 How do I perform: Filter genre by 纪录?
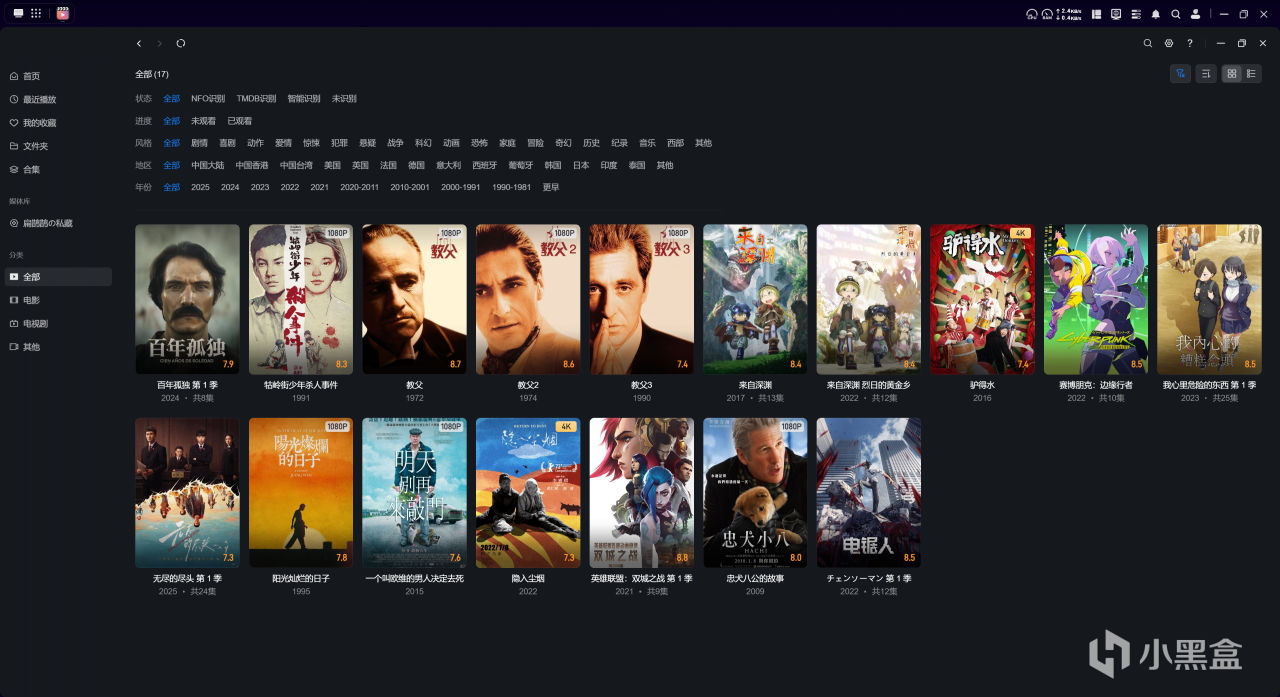click(x=620, y=143)
